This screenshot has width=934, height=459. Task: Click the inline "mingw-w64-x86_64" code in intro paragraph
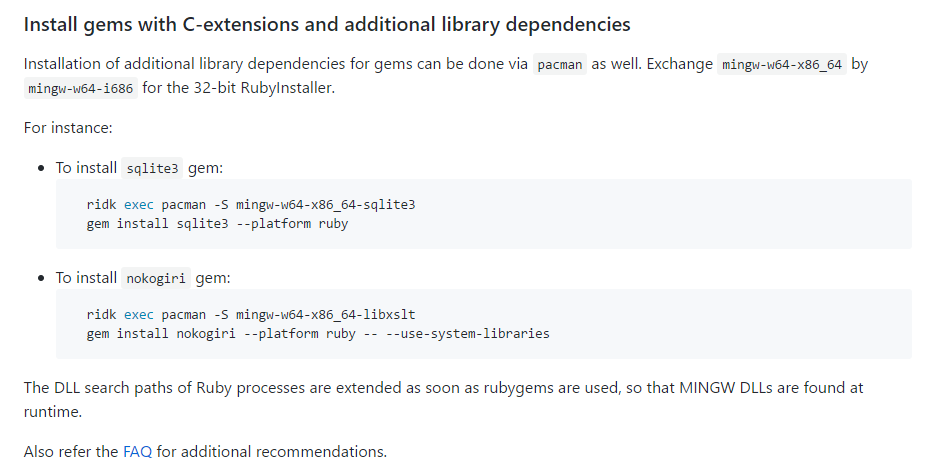pyautogui.click(x=782, y=65)
